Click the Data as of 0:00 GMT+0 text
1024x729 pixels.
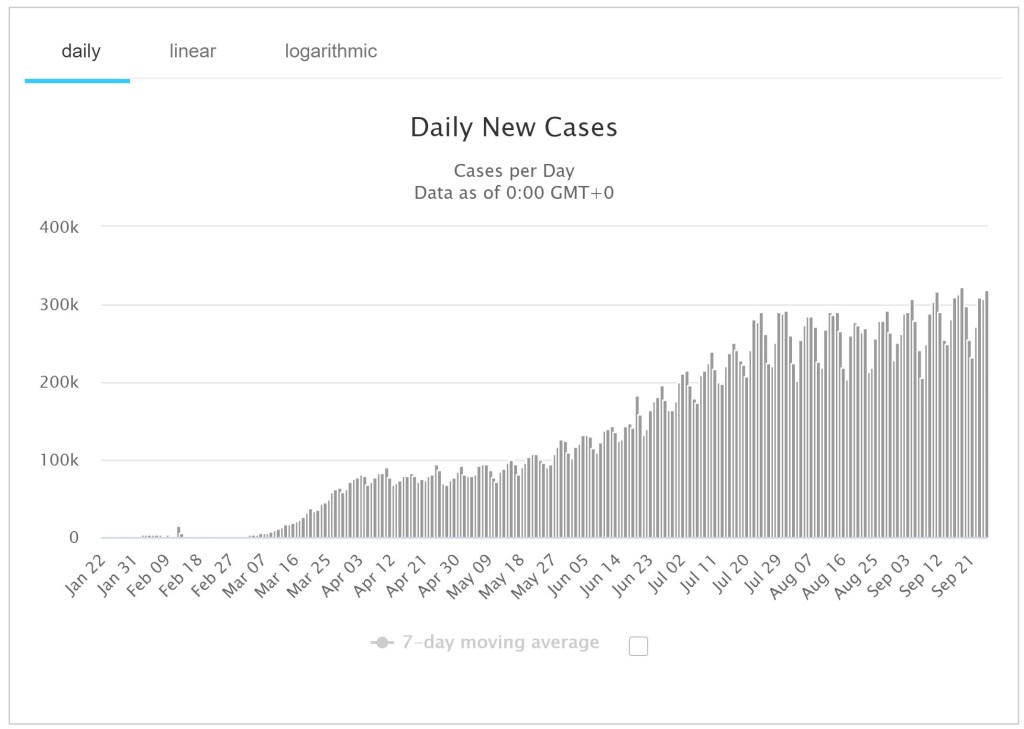(x=513, y=192)
